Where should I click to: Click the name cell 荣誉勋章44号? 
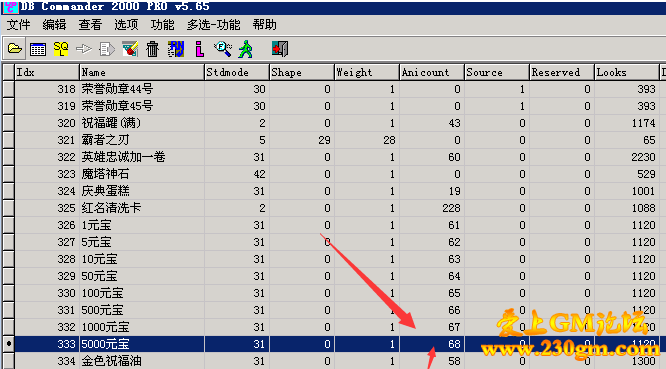pos(142,89)
